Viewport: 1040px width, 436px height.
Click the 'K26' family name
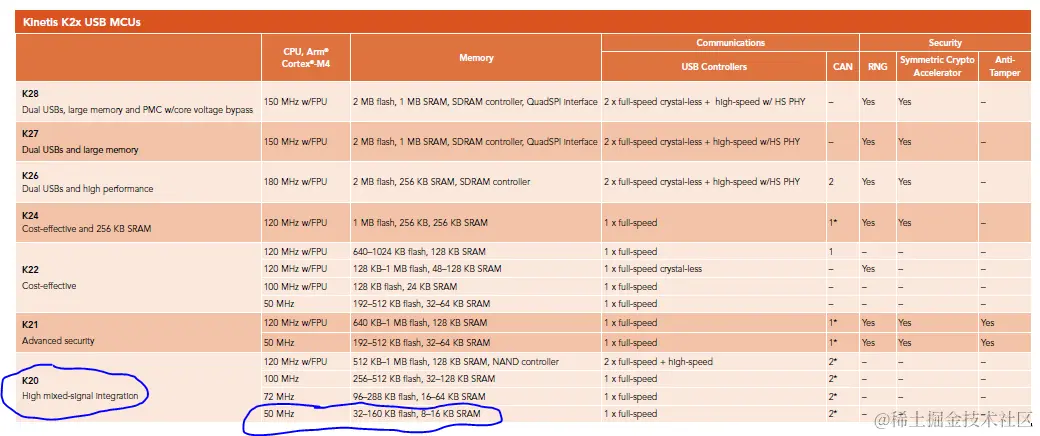click(31, 175)
